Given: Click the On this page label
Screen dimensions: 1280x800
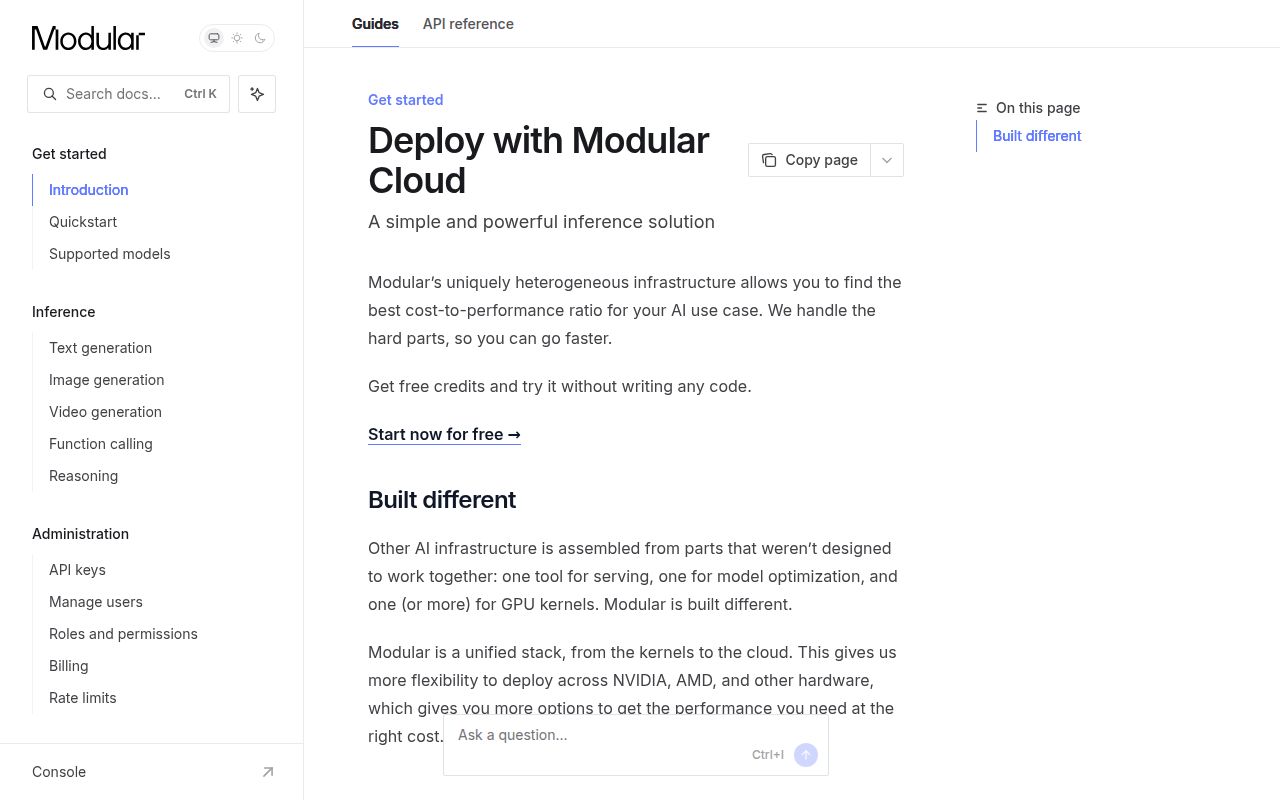Looking at the screenshot, I should (1038, 108).
